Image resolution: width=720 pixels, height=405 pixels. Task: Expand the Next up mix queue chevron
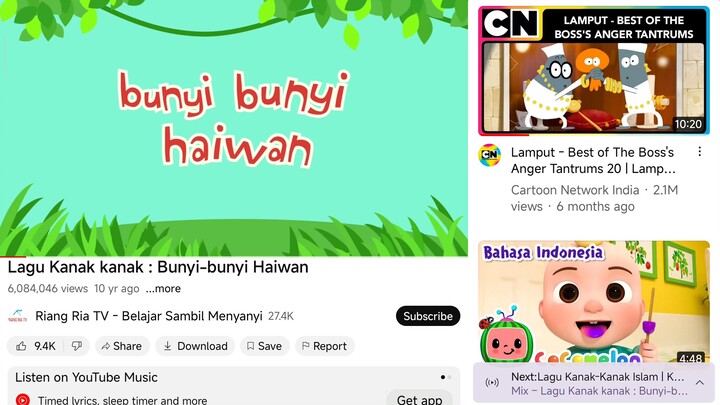click(699, 382)
